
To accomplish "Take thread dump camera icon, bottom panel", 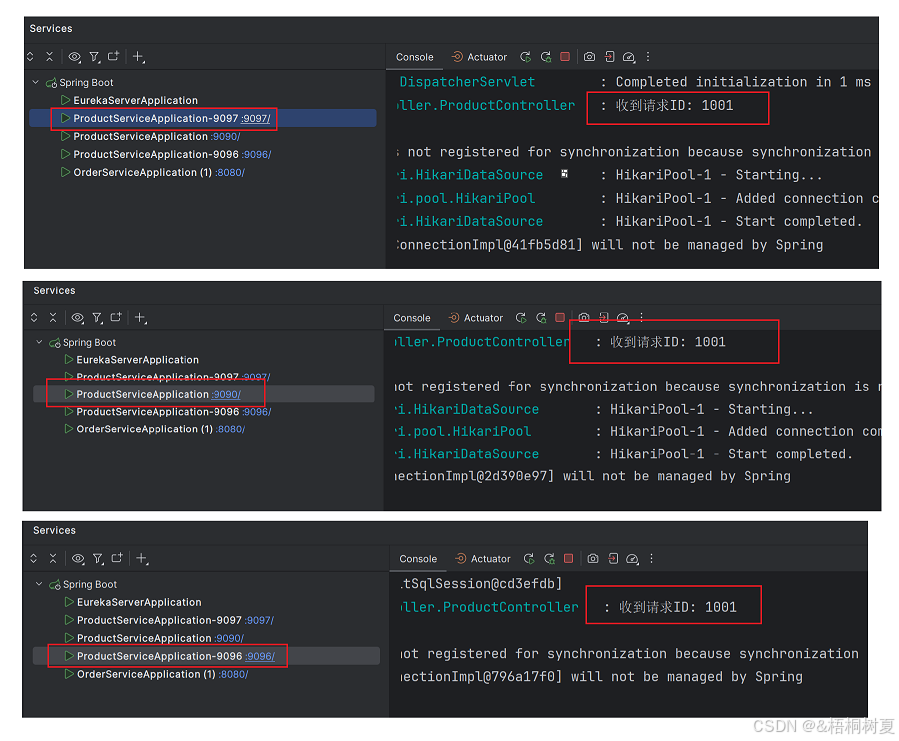I will (x=593, y=559).
